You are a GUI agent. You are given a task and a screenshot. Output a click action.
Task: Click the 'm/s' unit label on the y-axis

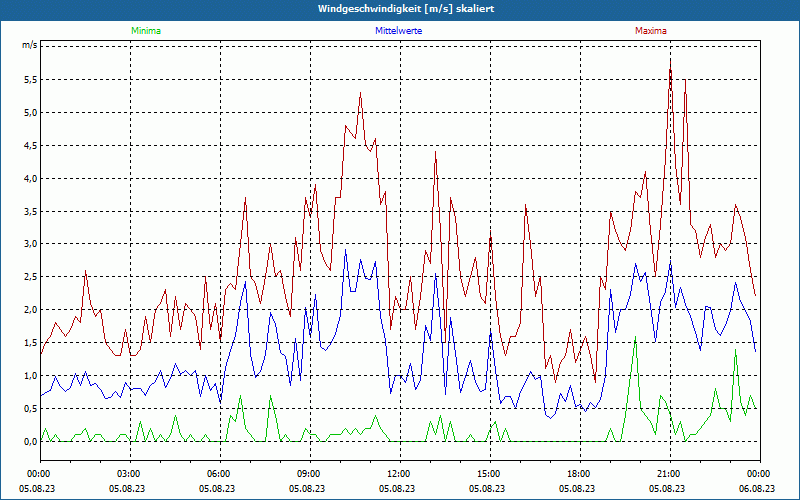coord(30,45)
